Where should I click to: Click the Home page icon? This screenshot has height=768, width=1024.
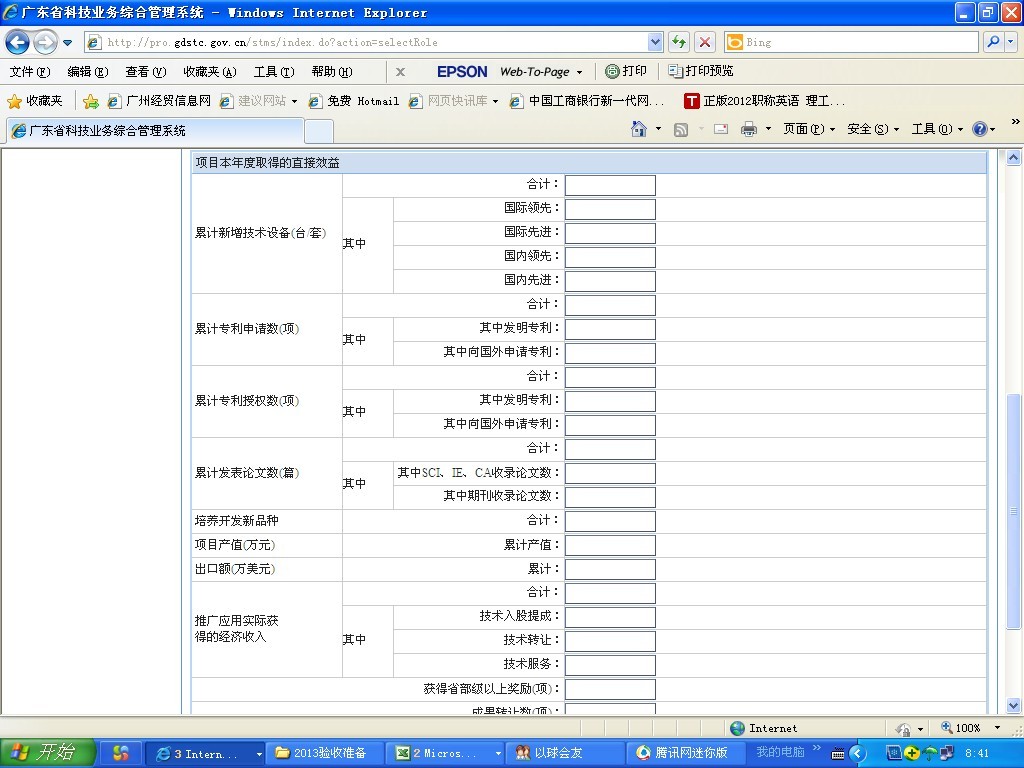pyautogui.click(x=639, y=129)
